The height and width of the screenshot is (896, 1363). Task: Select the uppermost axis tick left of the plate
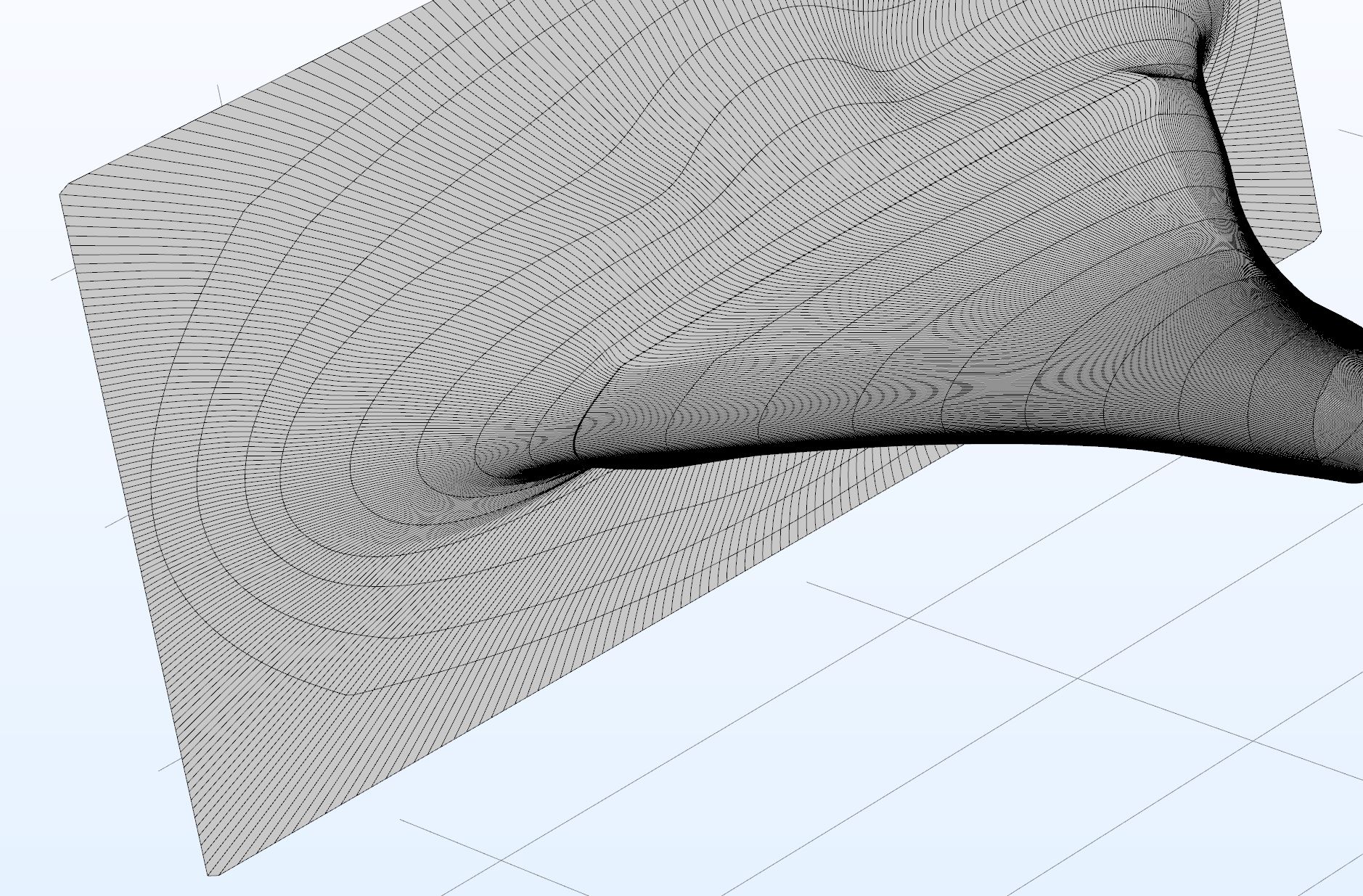(x=62, y=275)
